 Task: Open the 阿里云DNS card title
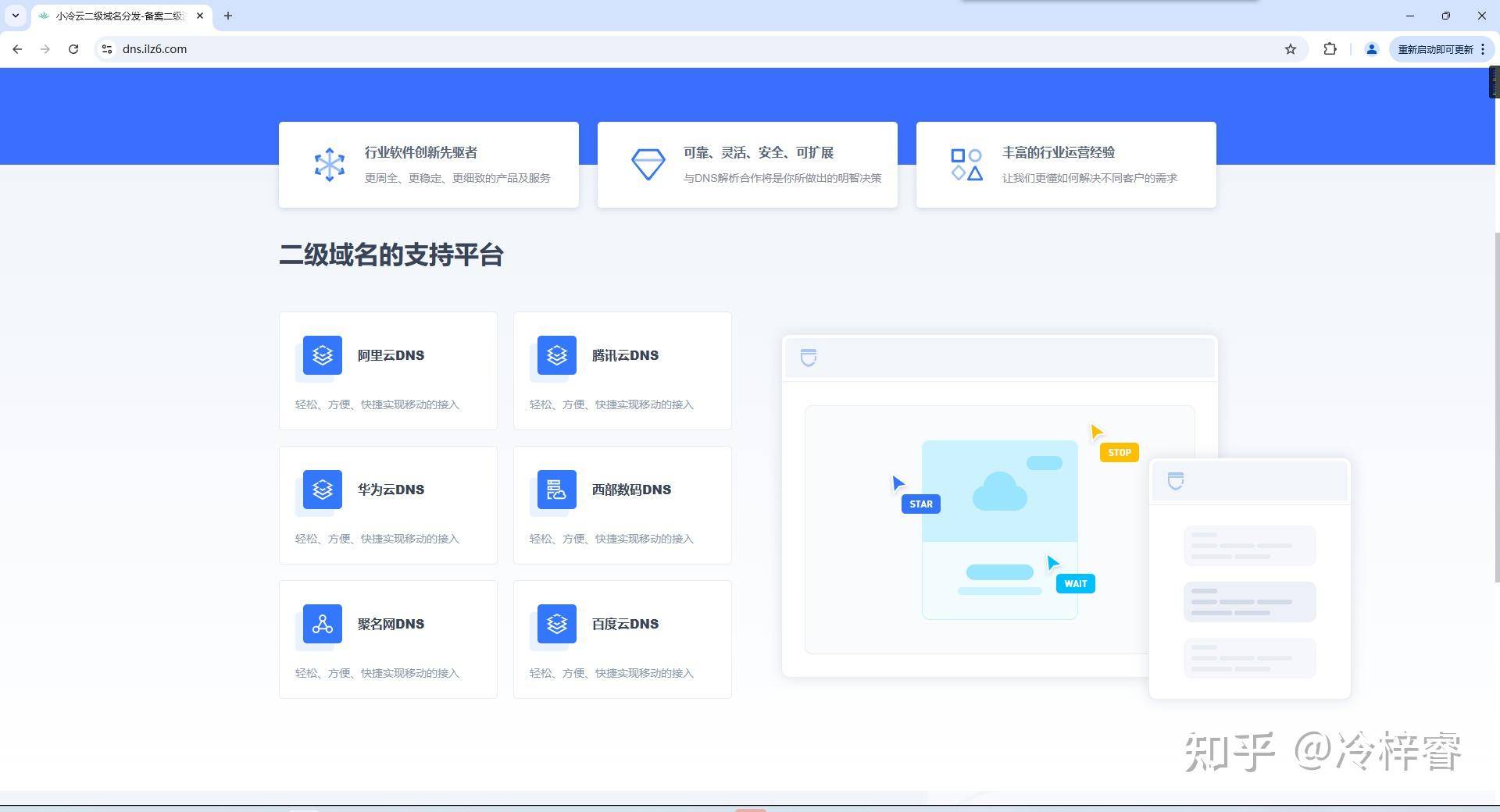point(391,355)
